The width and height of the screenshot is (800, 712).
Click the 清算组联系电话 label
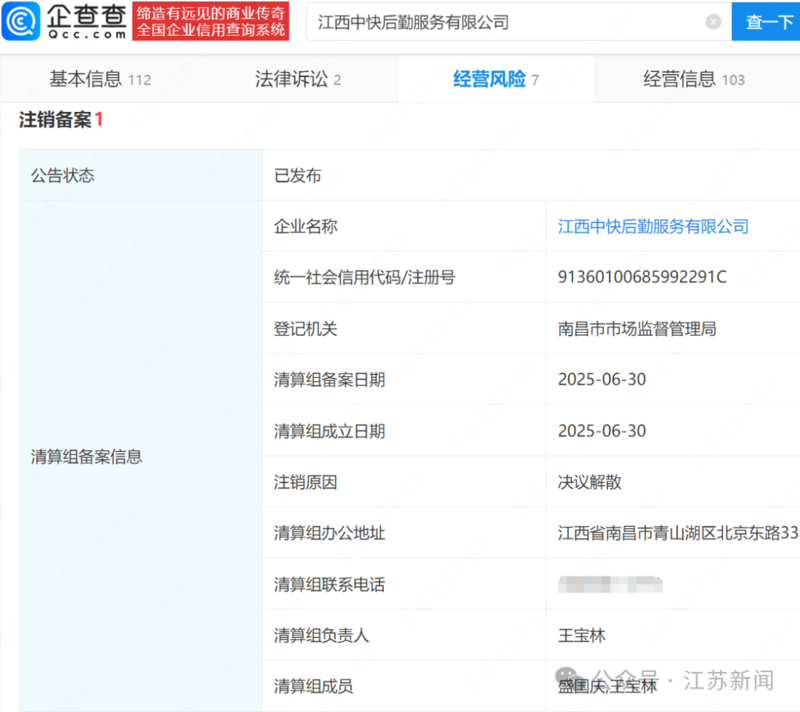(329, 584)
